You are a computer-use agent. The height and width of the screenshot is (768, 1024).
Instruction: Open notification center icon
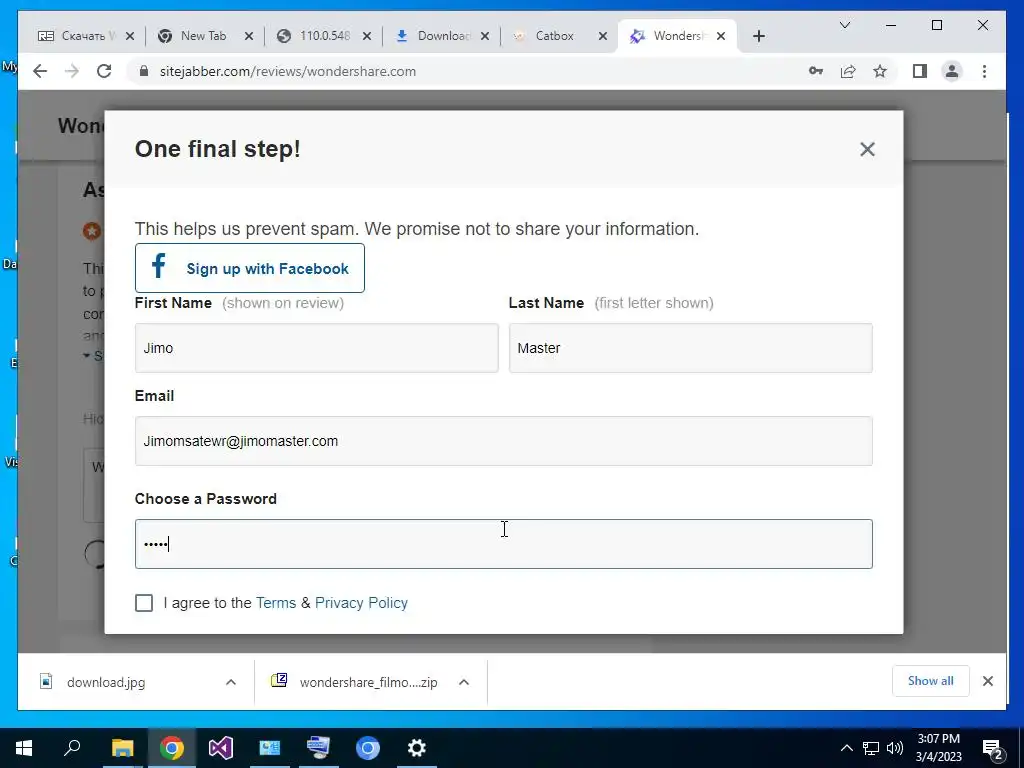[x=993, y=748]
